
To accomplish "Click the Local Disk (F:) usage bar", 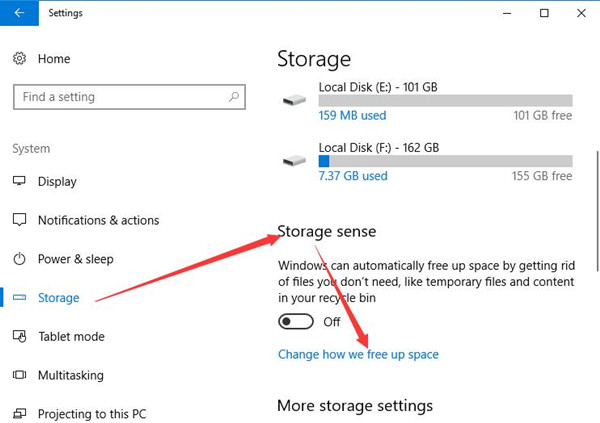I will (x=445, y=161).
